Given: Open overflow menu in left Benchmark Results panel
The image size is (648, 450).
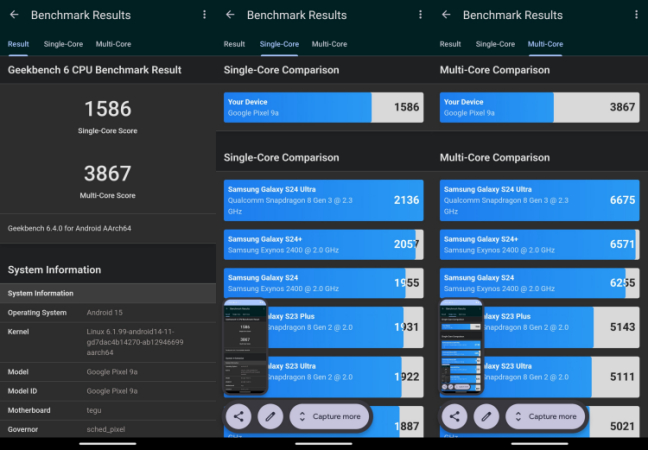Looking at the screenshot, I should (204, 15).
